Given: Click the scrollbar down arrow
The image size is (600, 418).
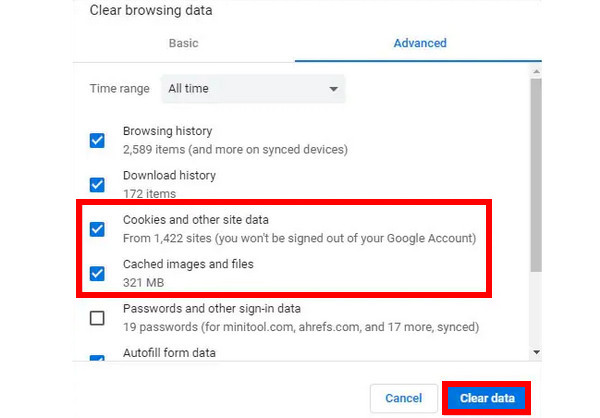Looking at the screenshot, I should 536,352.
